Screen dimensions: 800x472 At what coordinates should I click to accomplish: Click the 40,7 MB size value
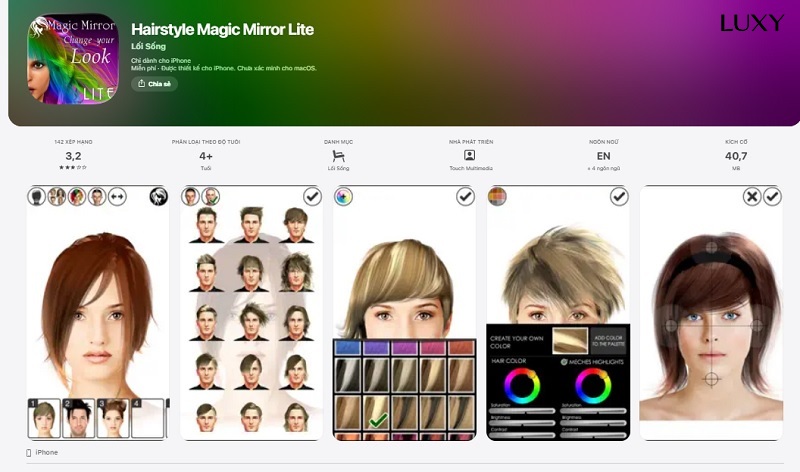click(736, 156)
